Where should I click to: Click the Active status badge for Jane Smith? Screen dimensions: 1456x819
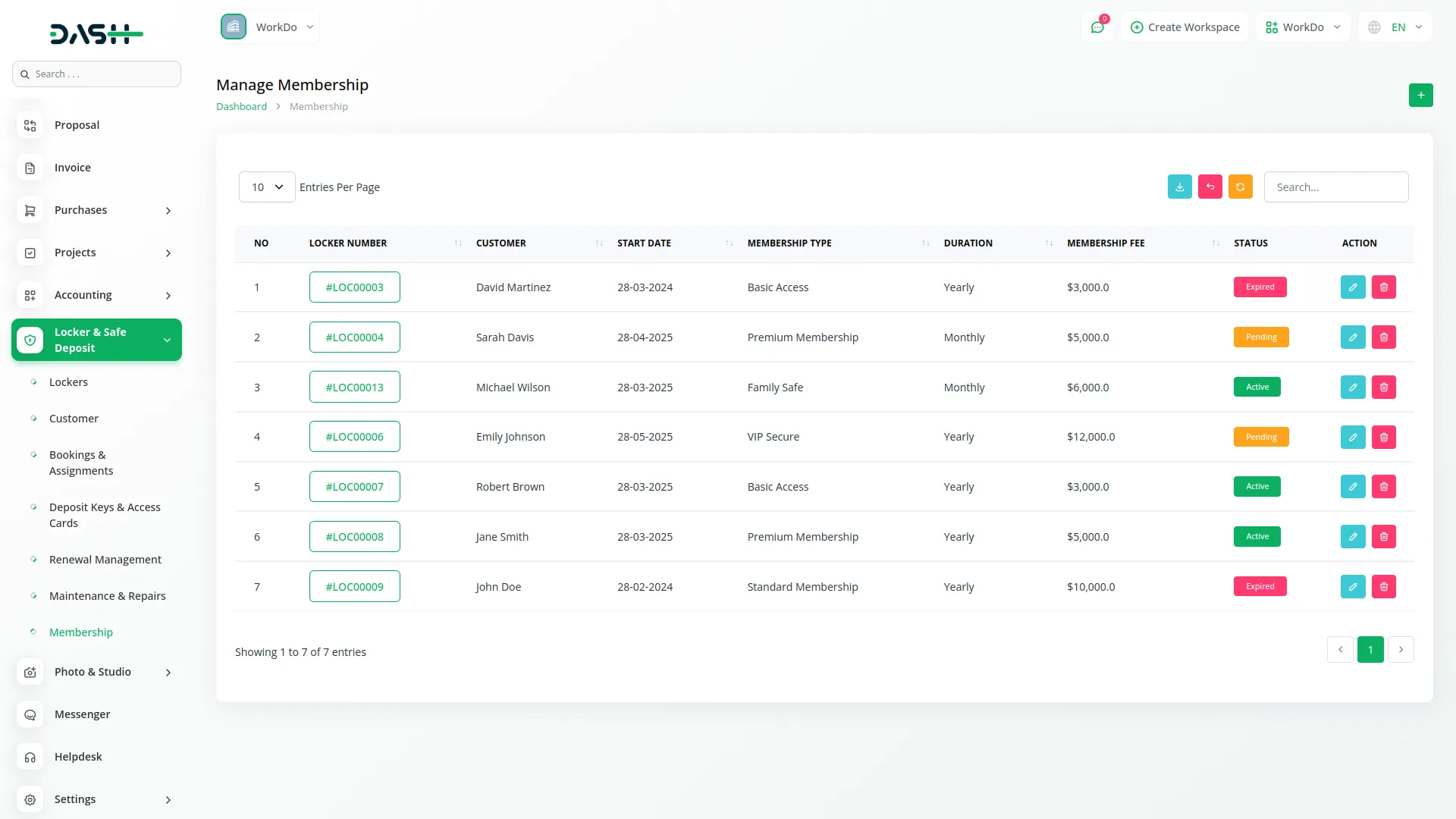click(x=1257, y=536)
